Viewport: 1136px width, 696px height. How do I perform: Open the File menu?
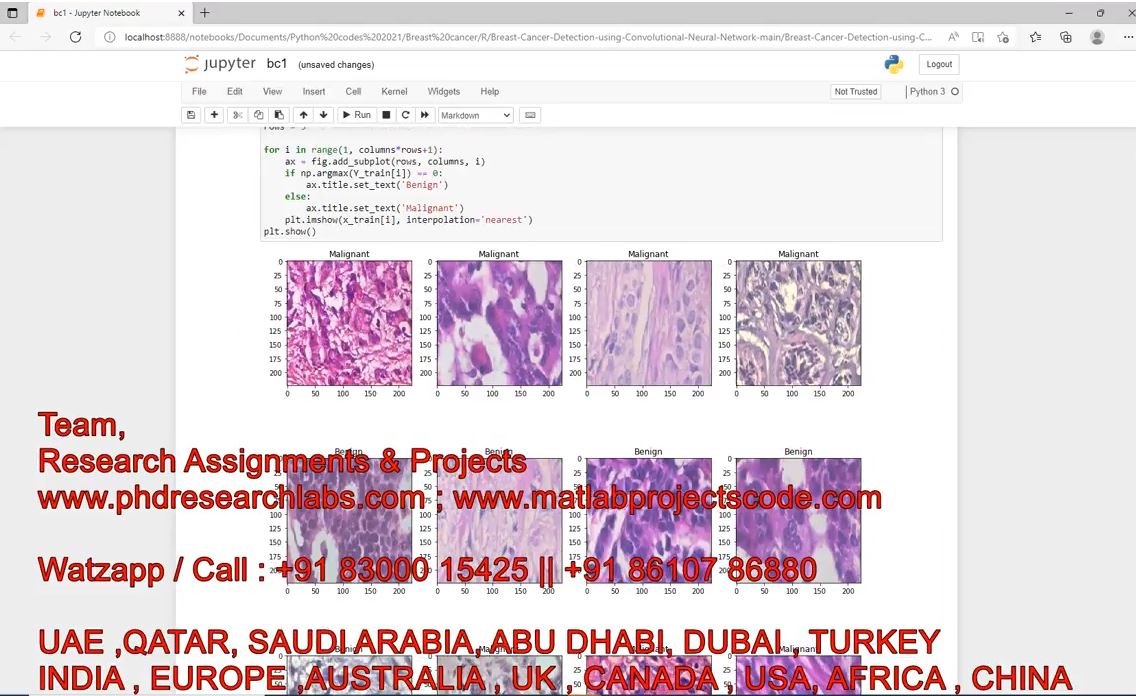coord(199,92)
